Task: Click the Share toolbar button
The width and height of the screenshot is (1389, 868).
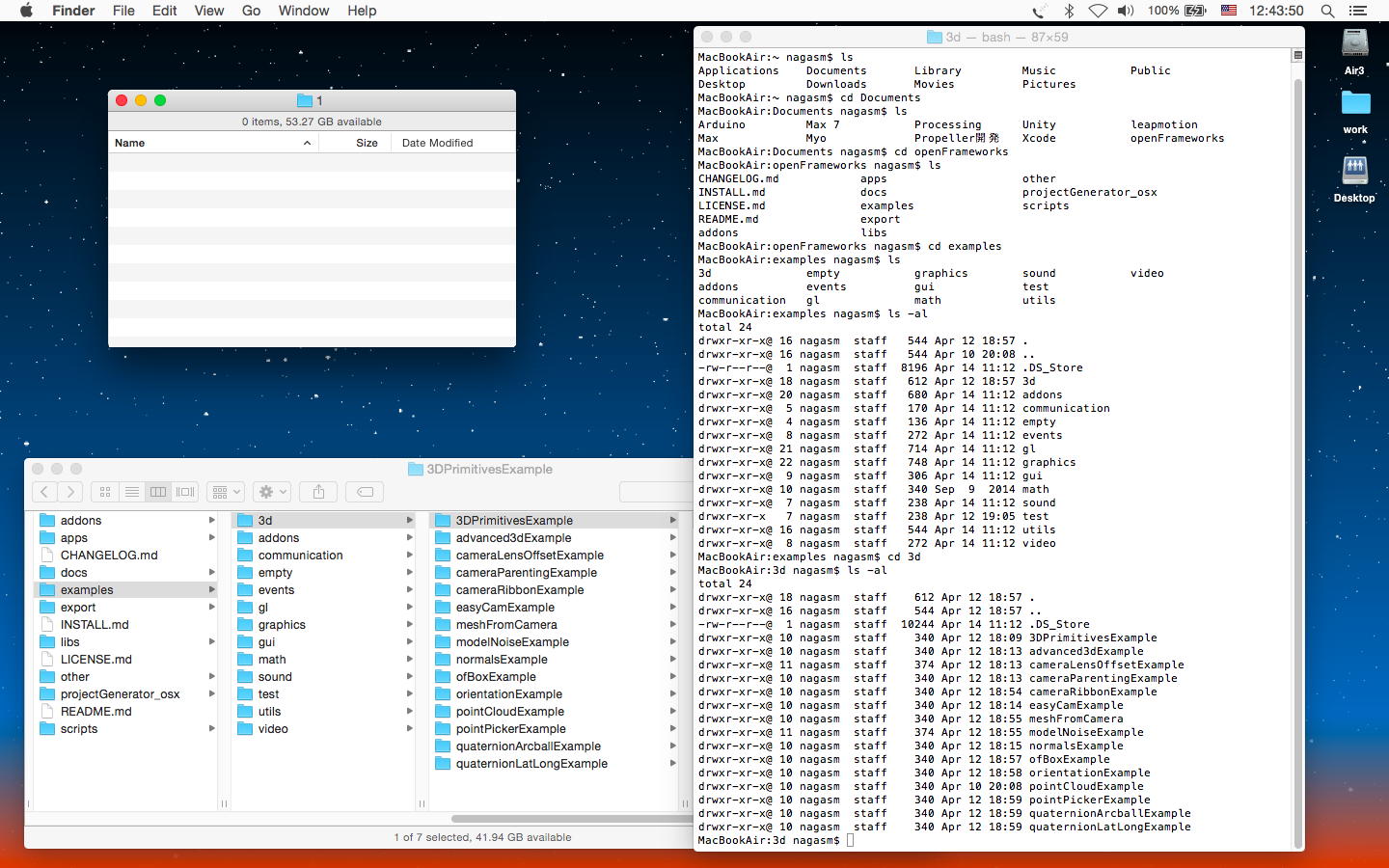Action: (318, 492)
